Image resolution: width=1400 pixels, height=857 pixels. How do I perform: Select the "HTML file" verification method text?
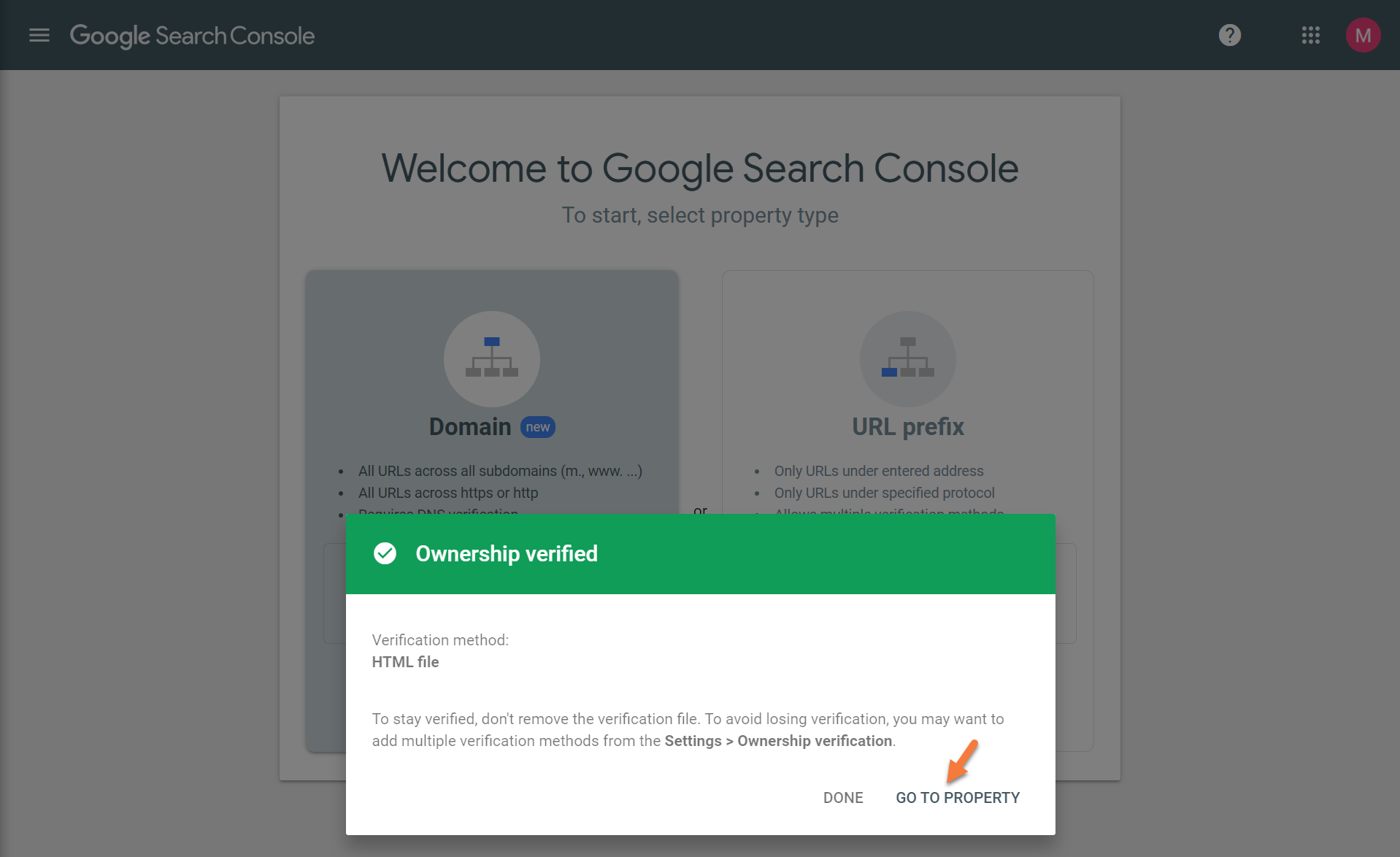pyautogui.click(x=405, y=662)
